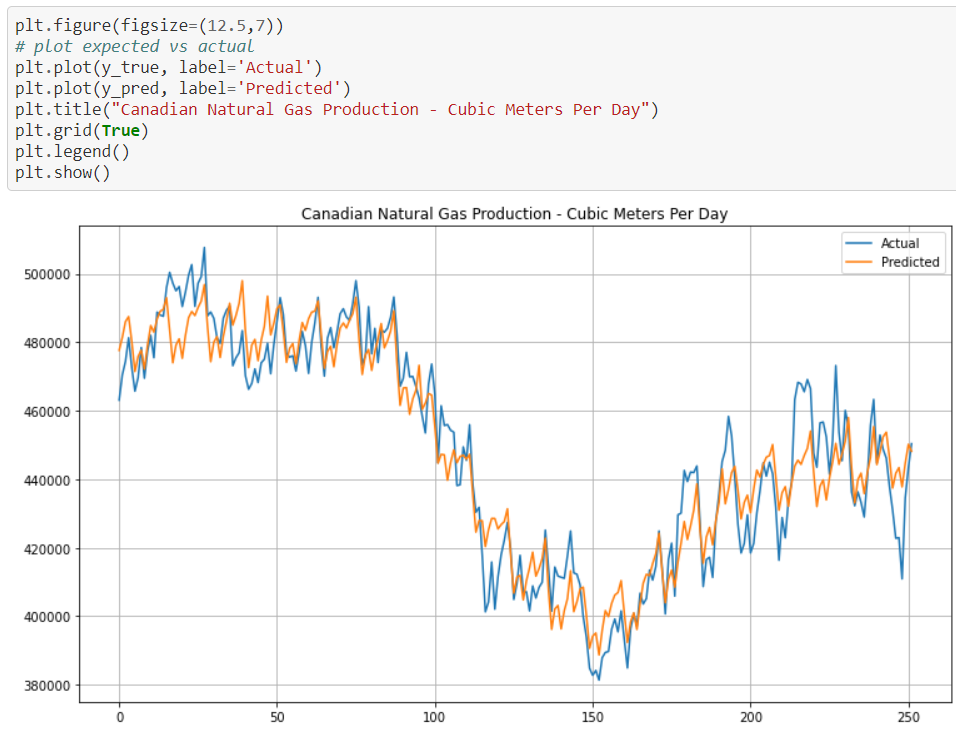Click the 480000 y-axis tick label
The width and height of the screenshot is (956, 743).
point(47,343)
